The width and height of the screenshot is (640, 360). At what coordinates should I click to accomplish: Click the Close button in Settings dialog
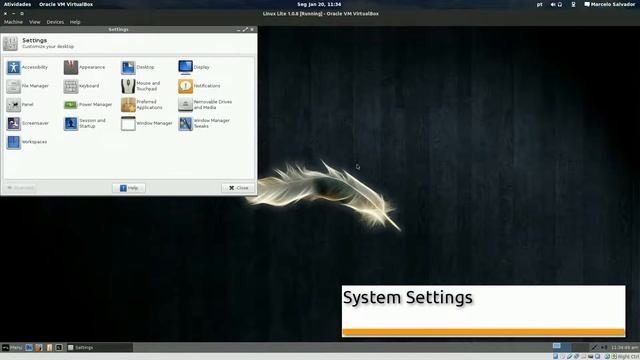click(238, 188)
